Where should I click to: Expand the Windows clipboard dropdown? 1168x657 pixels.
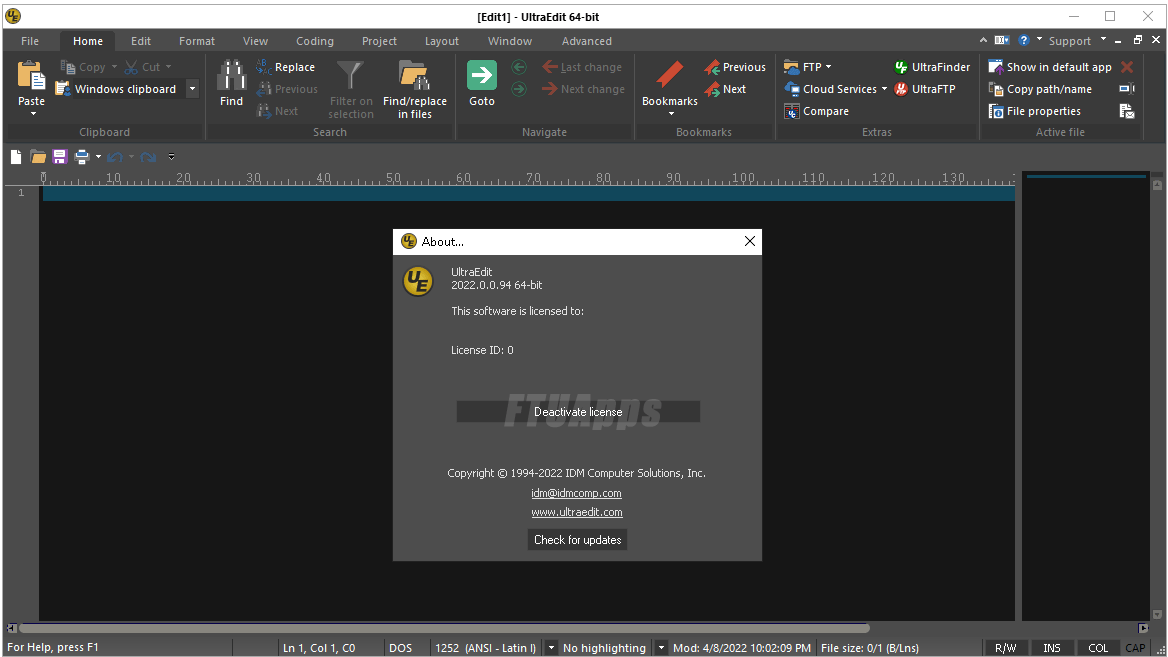click(x=192, y=89)
